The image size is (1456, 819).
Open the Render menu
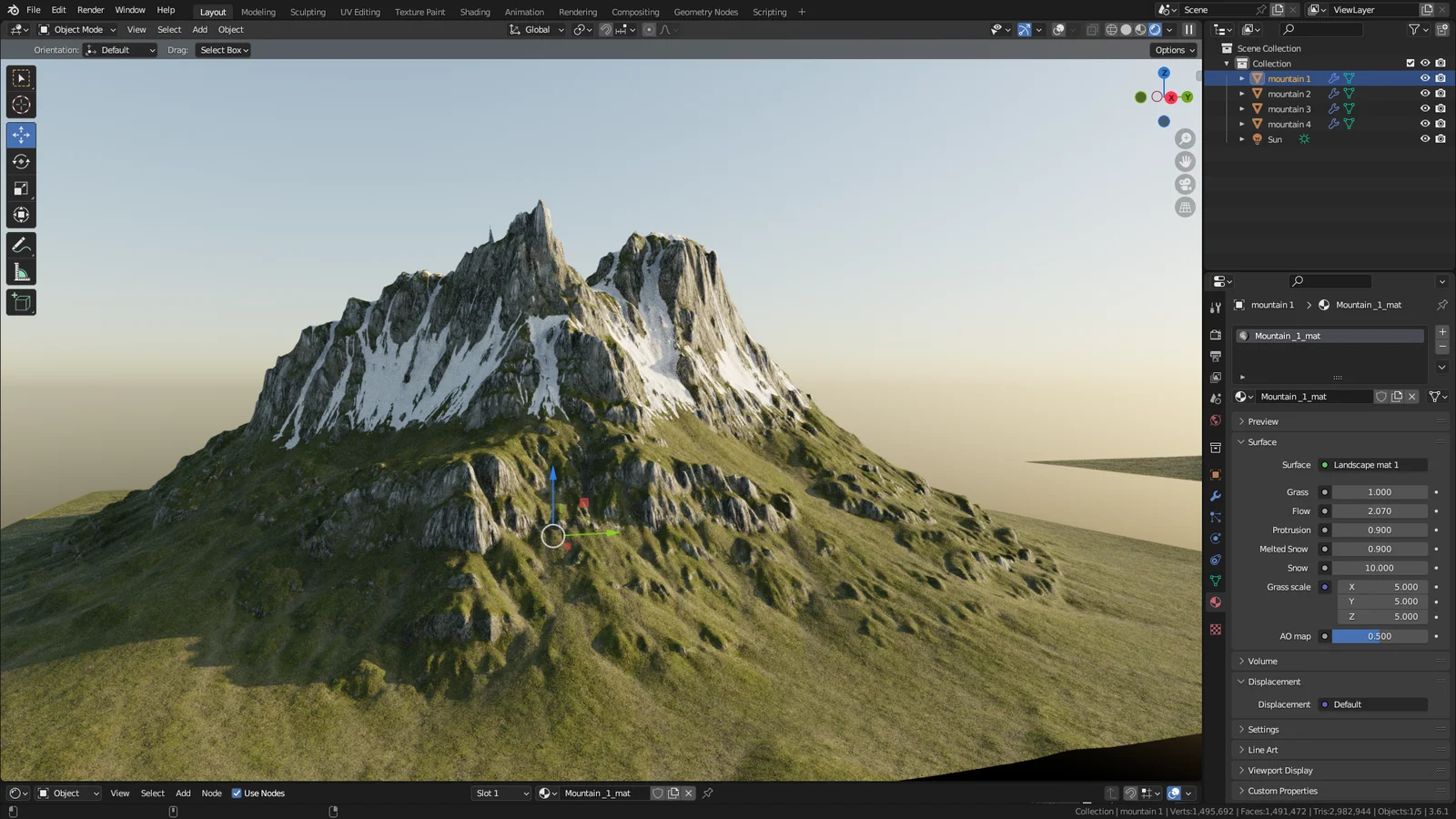[x=90, y=10]
